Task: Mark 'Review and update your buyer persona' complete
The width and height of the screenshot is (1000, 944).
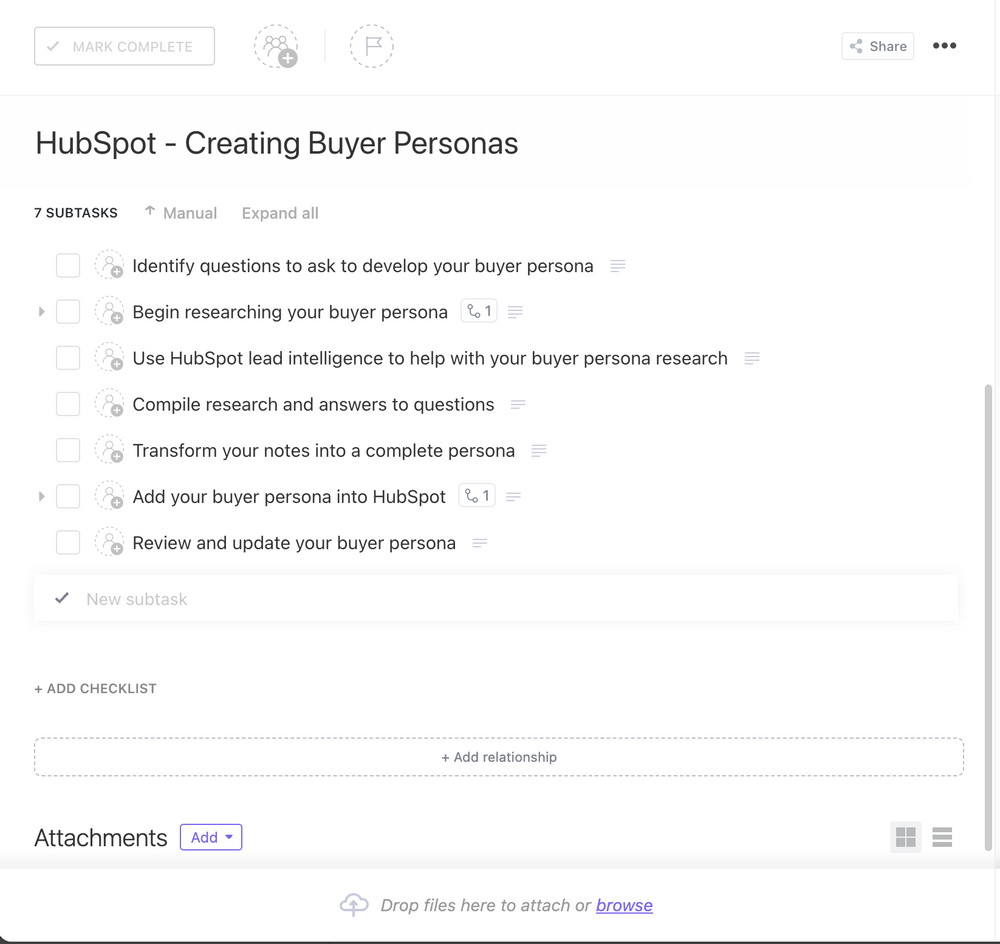Action: pos(67,542)
